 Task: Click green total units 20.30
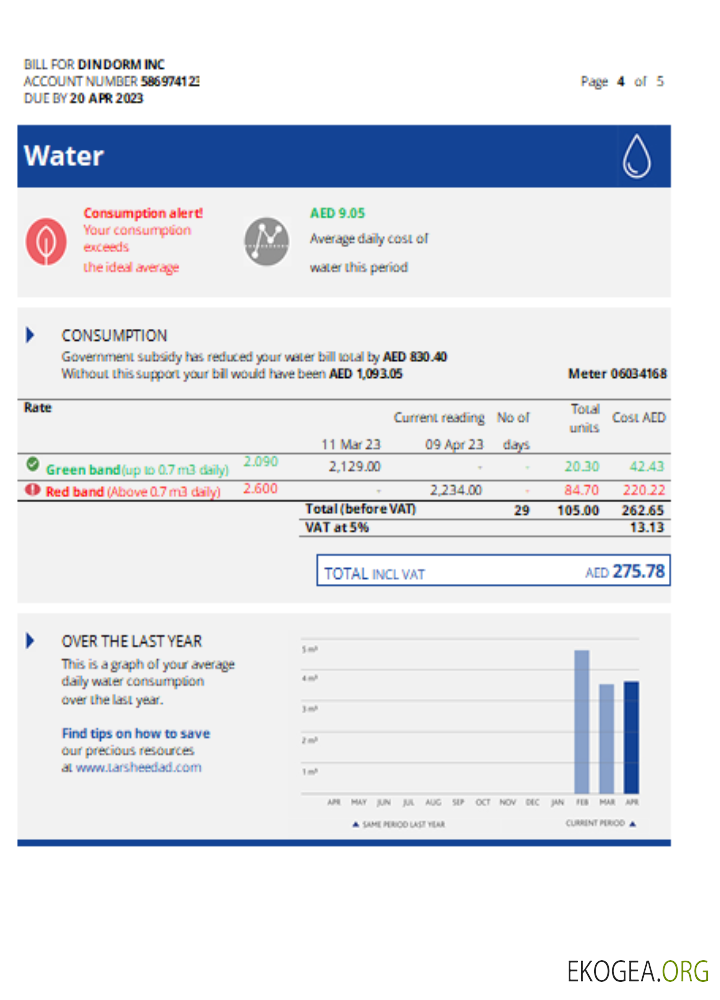tap(582, 467)
